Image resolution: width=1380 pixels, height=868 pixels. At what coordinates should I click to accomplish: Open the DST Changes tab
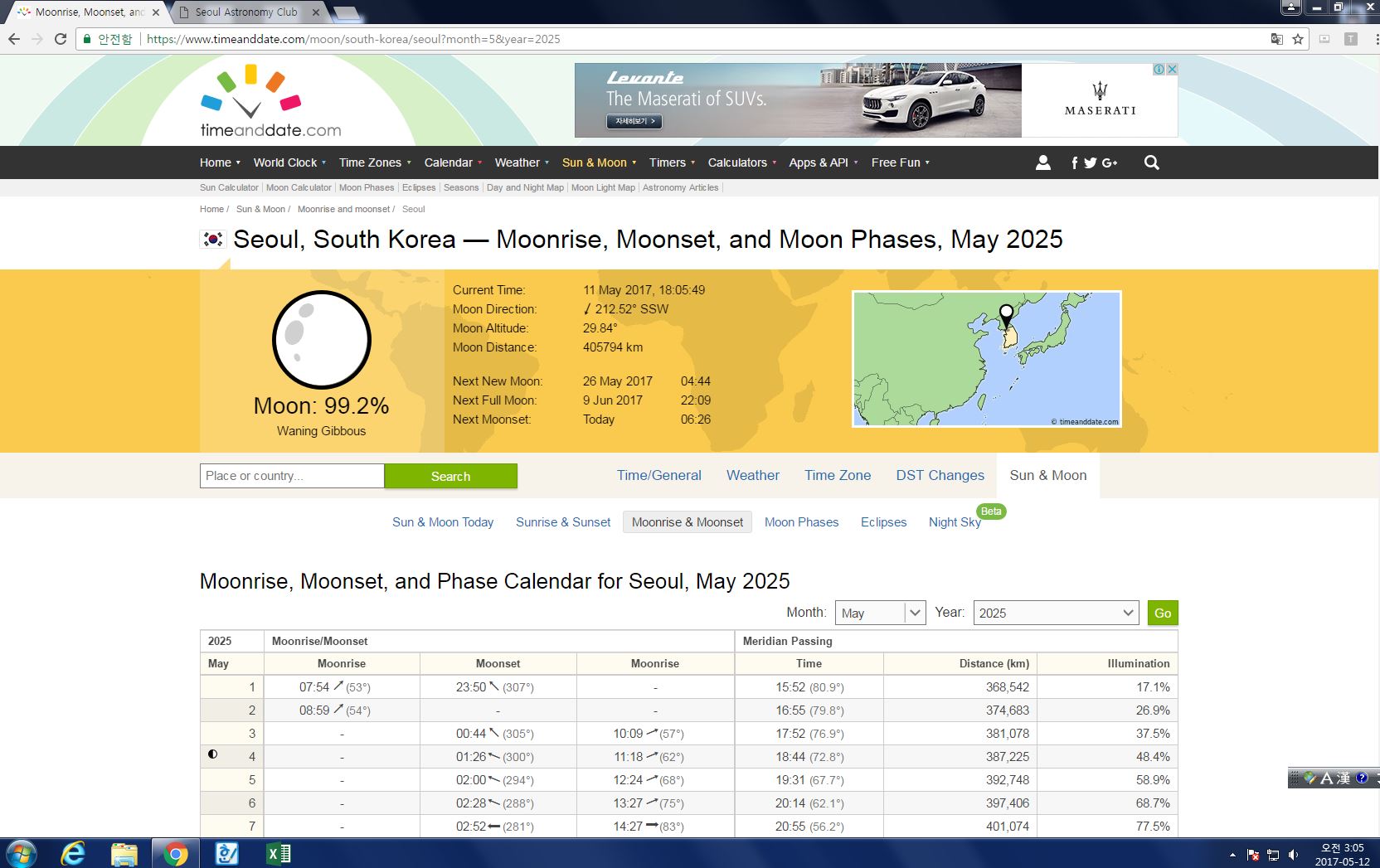(940, 475)
